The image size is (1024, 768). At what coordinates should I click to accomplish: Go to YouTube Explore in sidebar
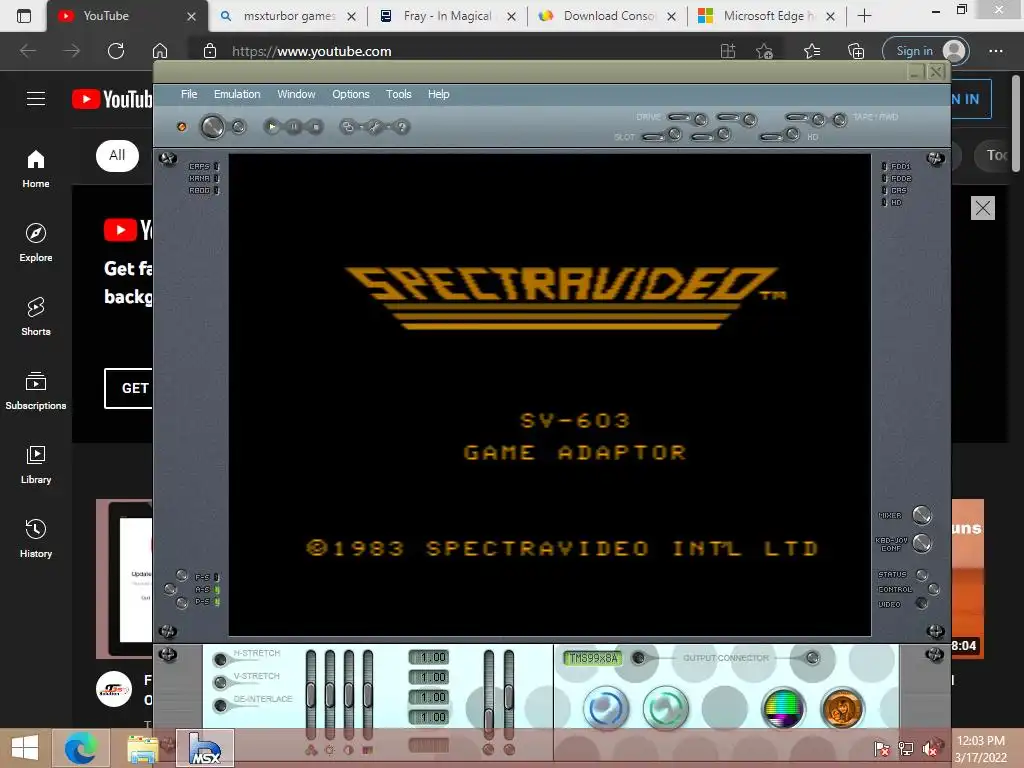coord(36,242)
